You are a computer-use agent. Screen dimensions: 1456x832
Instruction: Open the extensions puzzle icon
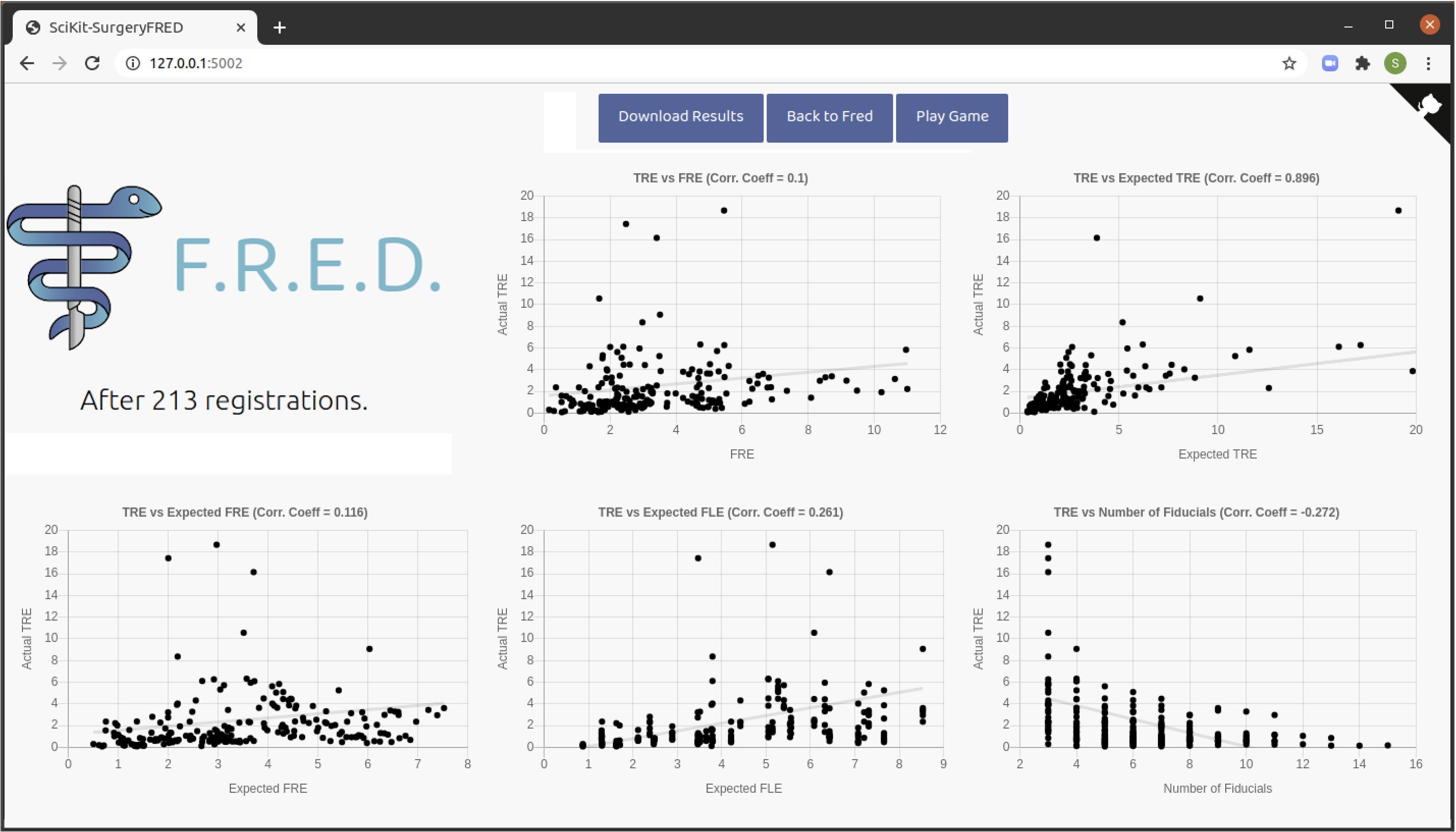coord(1362,63)
